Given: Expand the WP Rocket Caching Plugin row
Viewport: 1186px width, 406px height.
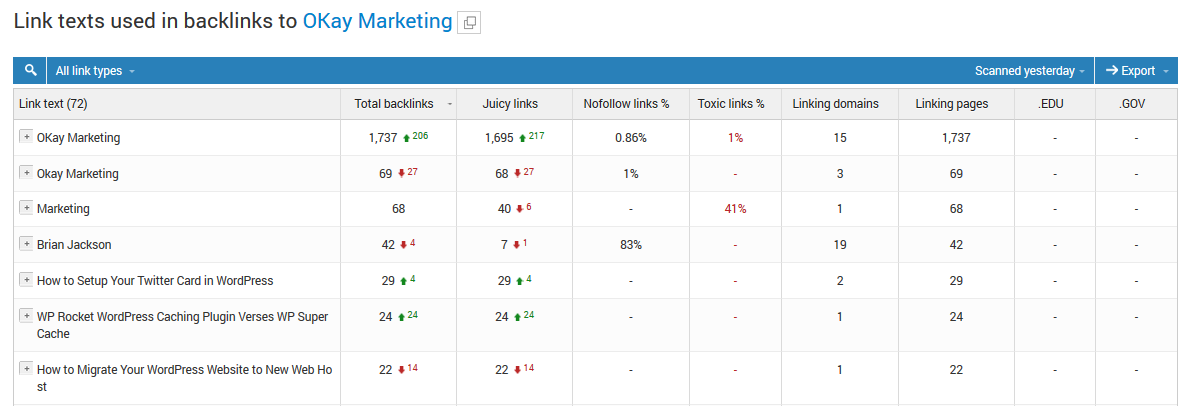Looking at the screenshot, I should point(26,315).
